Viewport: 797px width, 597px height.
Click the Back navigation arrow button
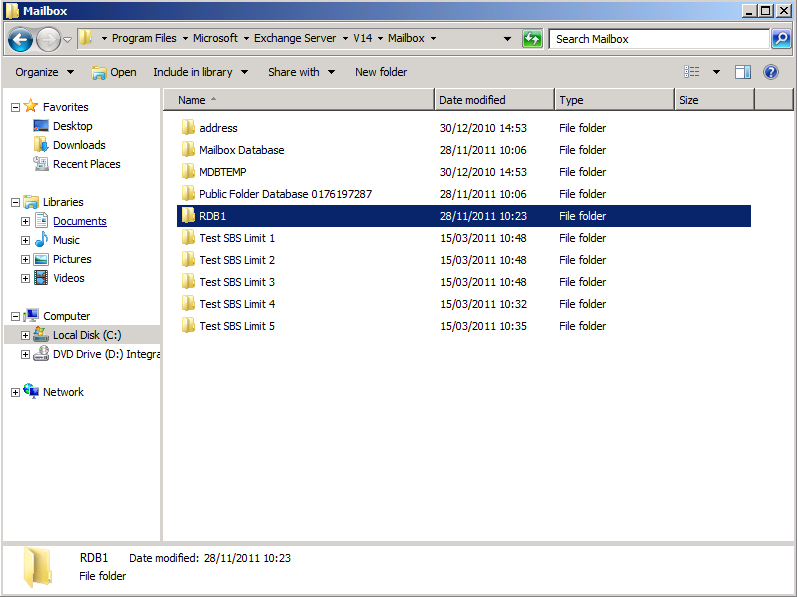[20, 39]
